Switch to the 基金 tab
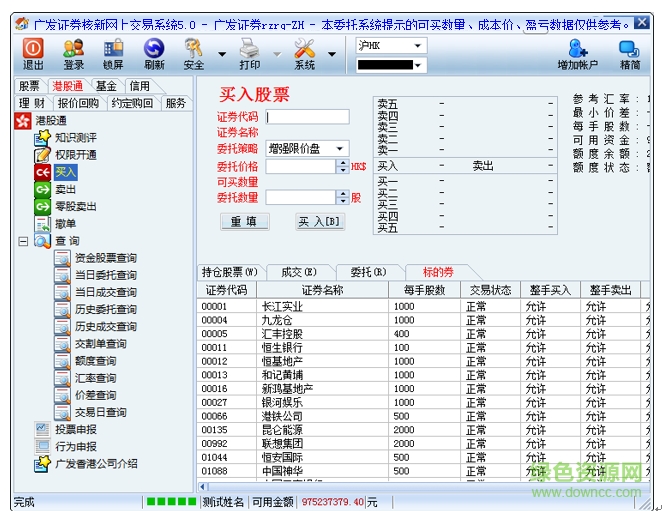The height and width of the screenshot is (511, 665). 106,87
